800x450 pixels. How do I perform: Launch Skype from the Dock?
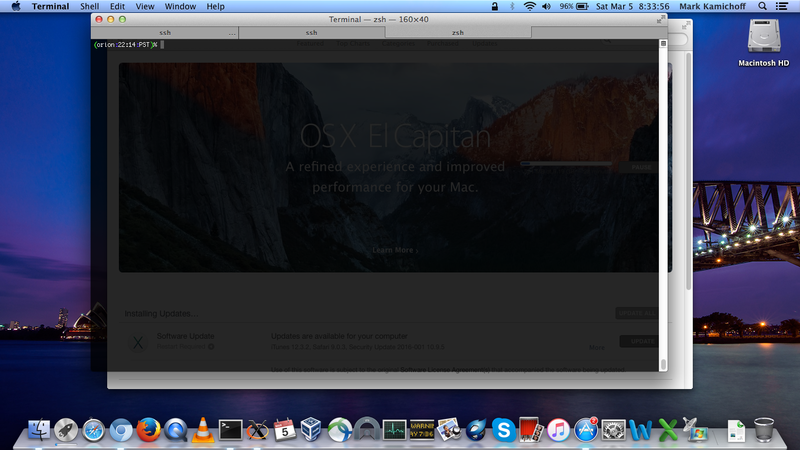click(x=504, y=430)
